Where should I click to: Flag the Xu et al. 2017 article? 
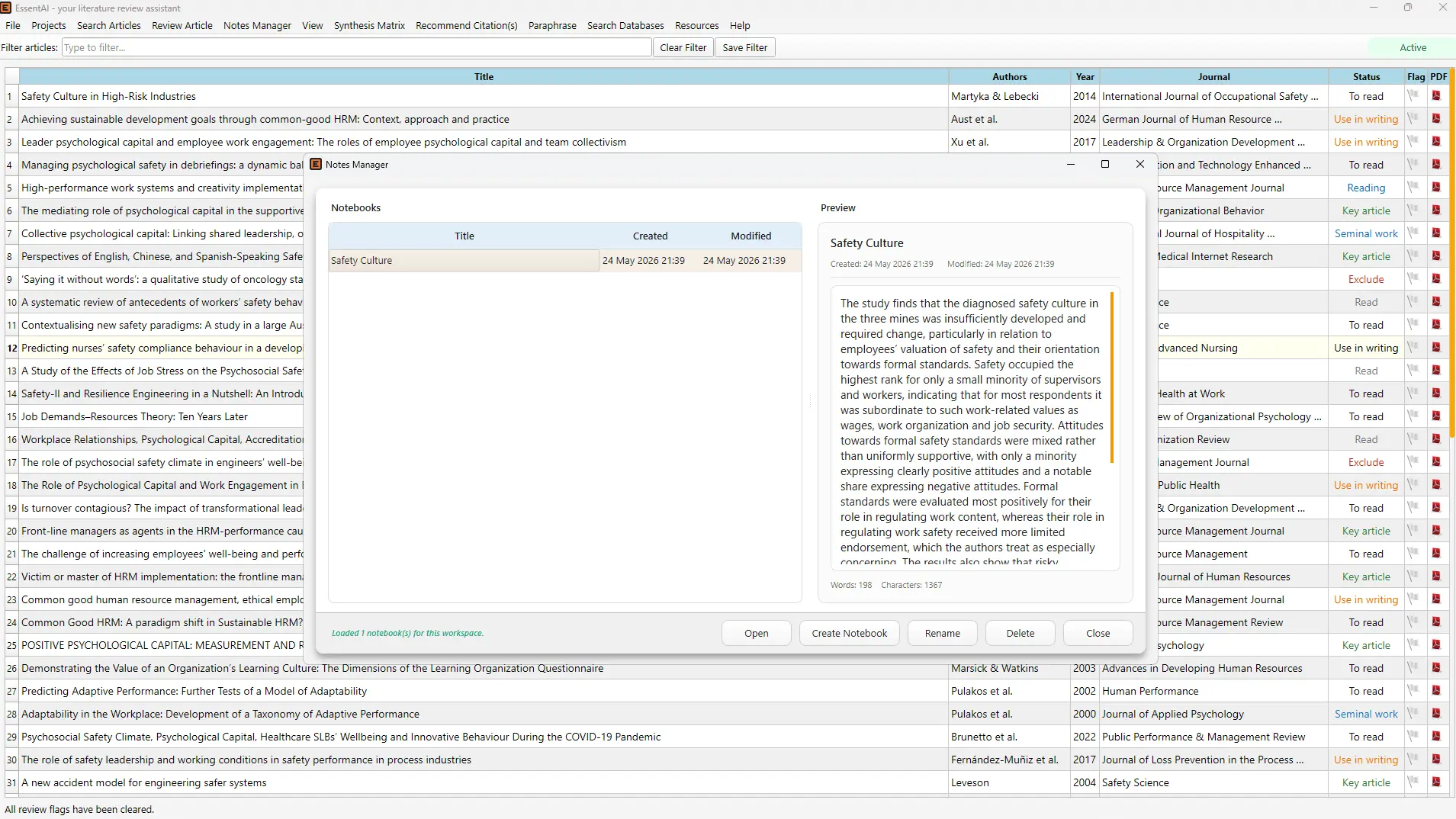point(1413,142)
